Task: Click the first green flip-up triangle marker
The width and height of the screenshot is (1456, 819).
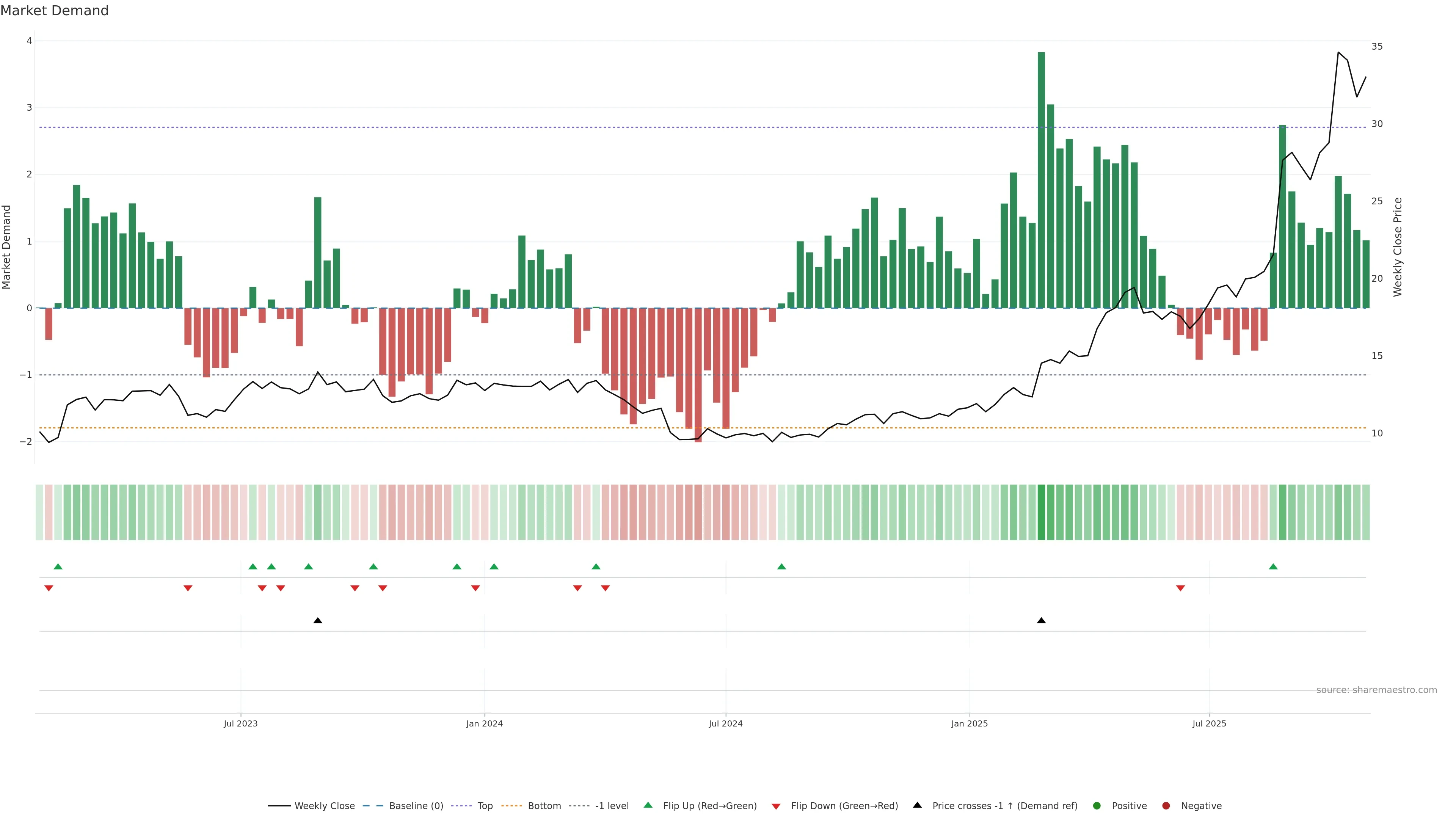Action: point(58,566)
